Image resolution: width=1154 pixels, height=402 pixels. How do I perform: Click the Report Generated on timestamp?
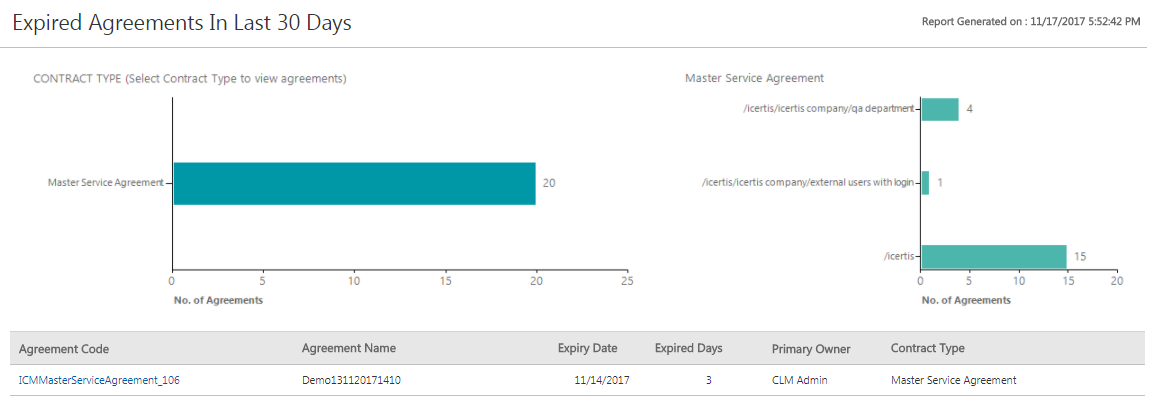pos(1030,21)
